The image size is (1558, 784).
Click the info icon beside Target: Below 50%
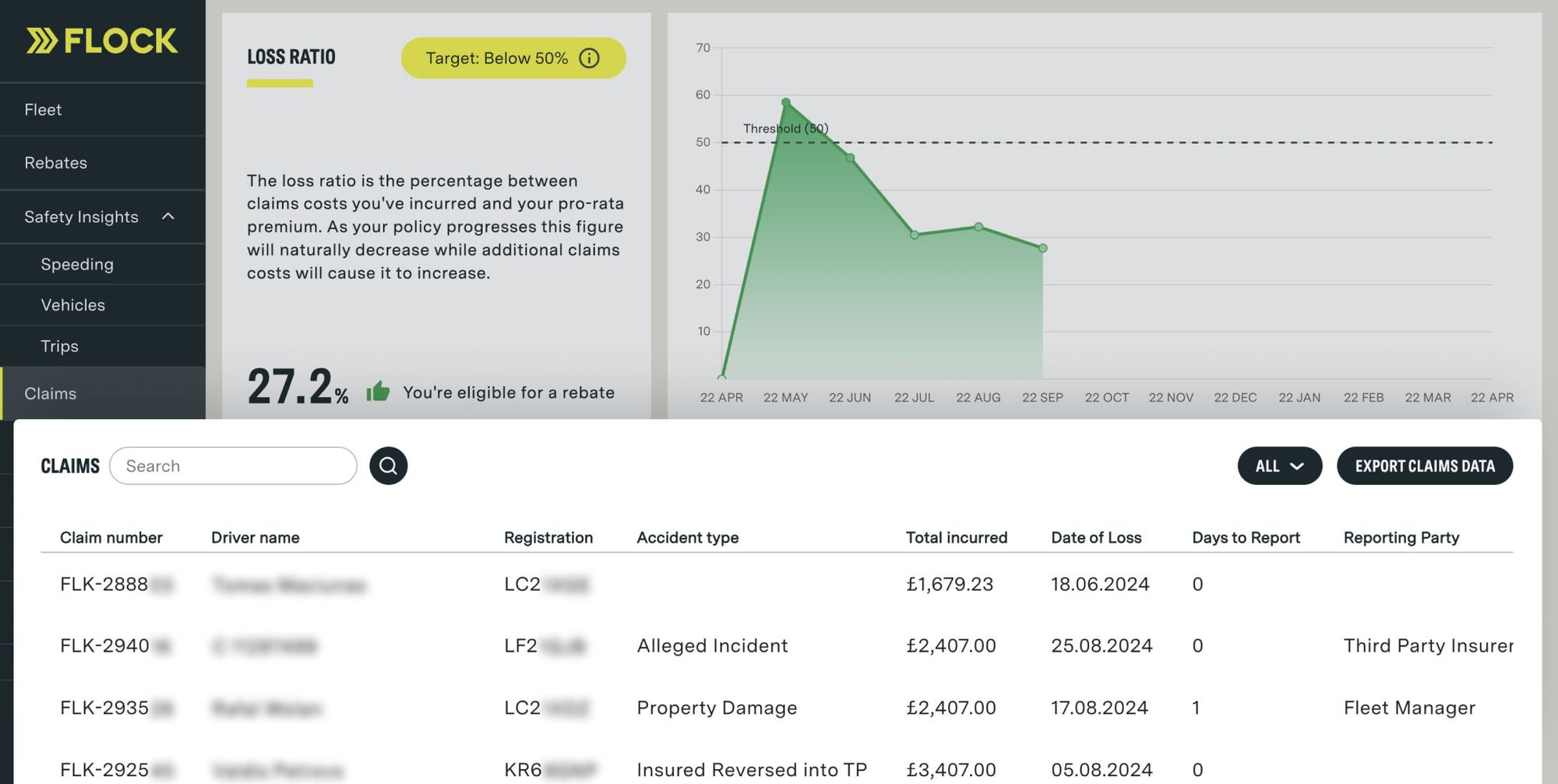[590, 58]
